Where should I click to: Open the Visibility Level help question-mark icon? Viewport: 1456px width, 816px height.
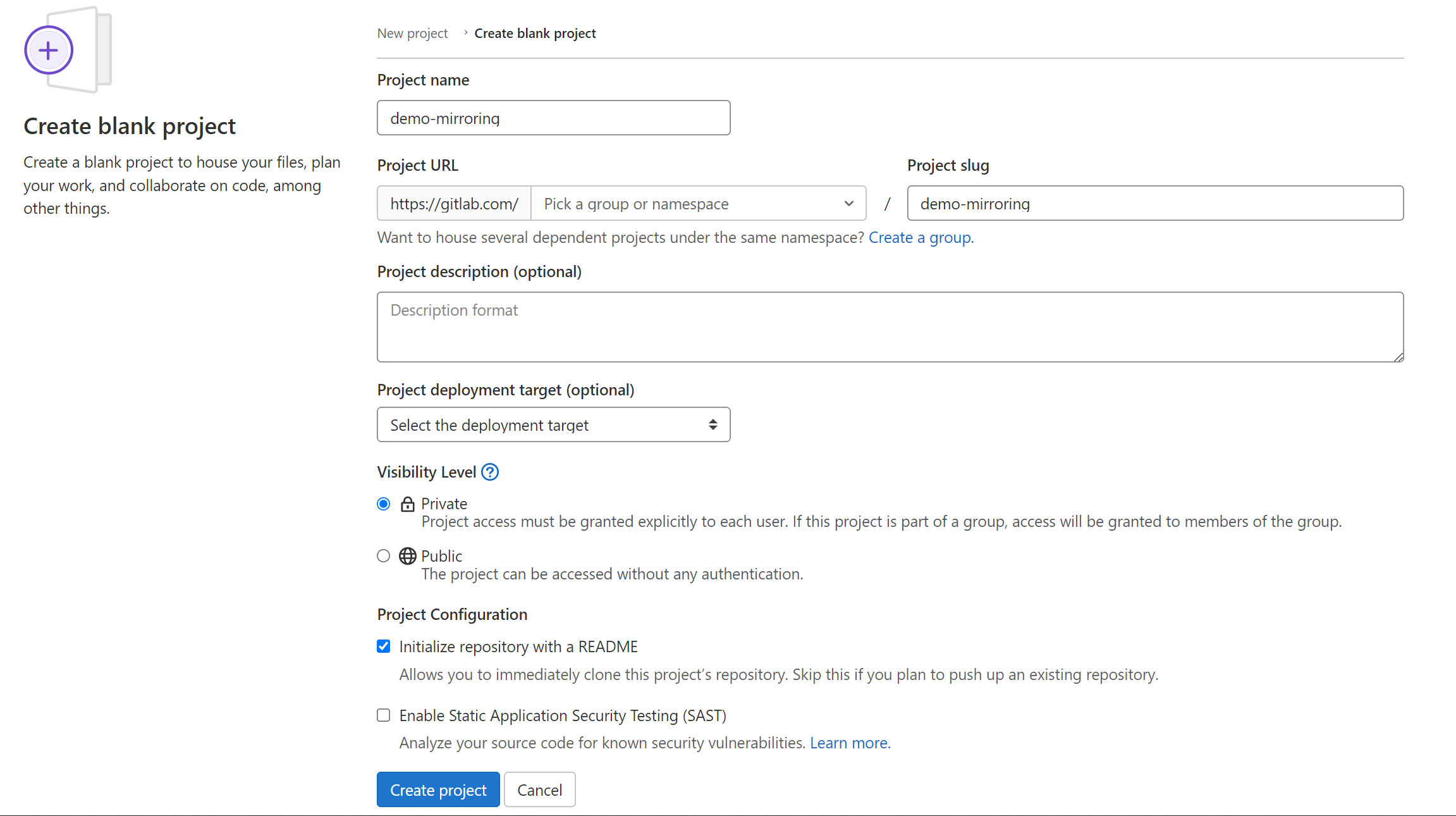click(x=490, y=472)
